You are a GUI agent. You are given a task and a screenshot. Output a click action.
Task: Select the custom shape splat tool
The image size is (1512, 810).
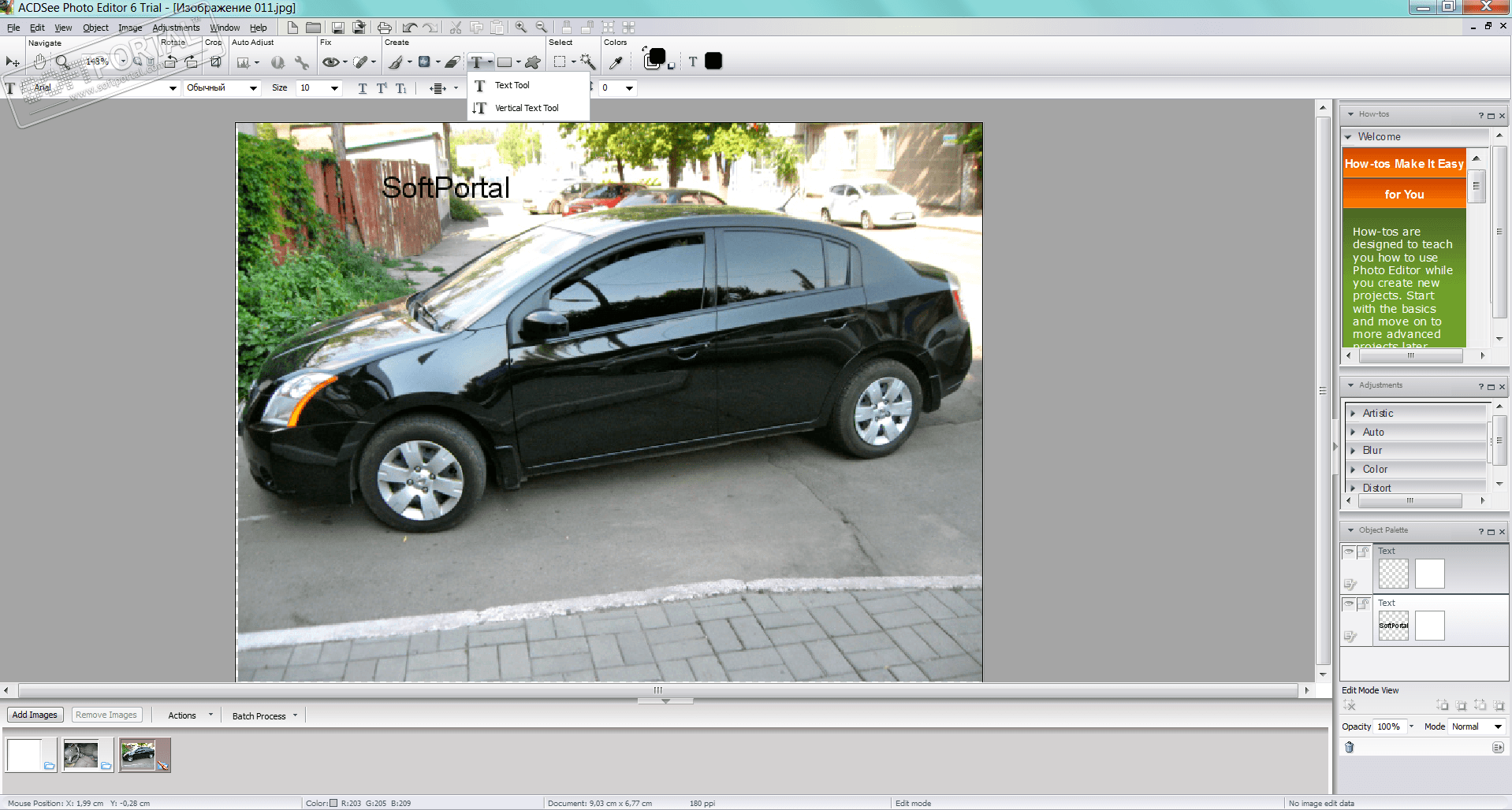point(533,62)
